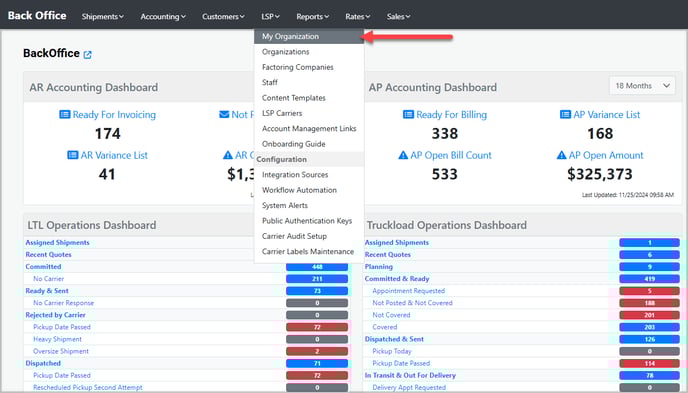This screenshot has height=393, width=688.
Task: Open the Not Covered truckload link
Action: tap(391, 315)
